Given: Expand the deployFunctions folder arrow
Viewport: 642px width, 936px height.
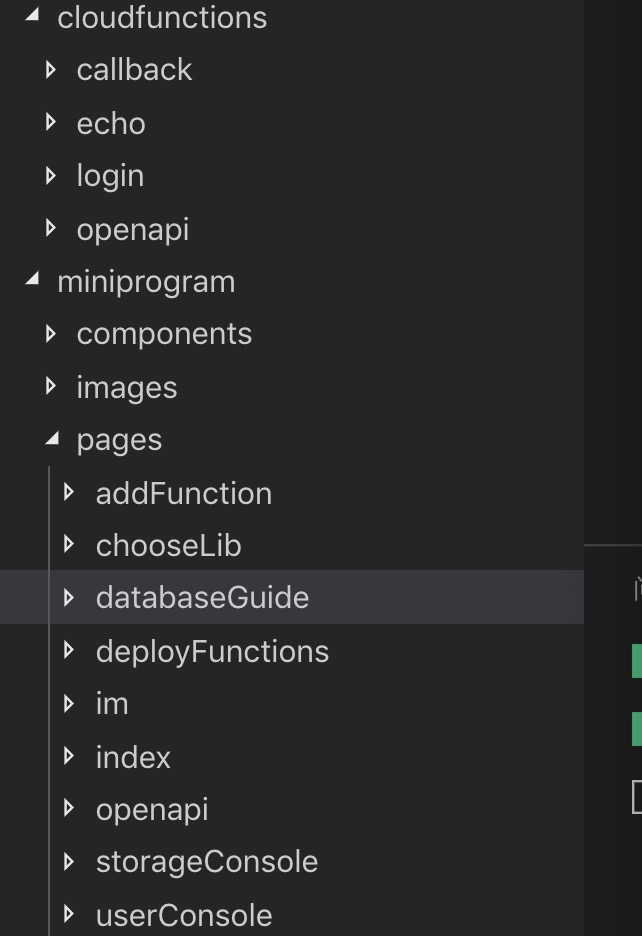Looking at the screenshot, I should point(69,651).
